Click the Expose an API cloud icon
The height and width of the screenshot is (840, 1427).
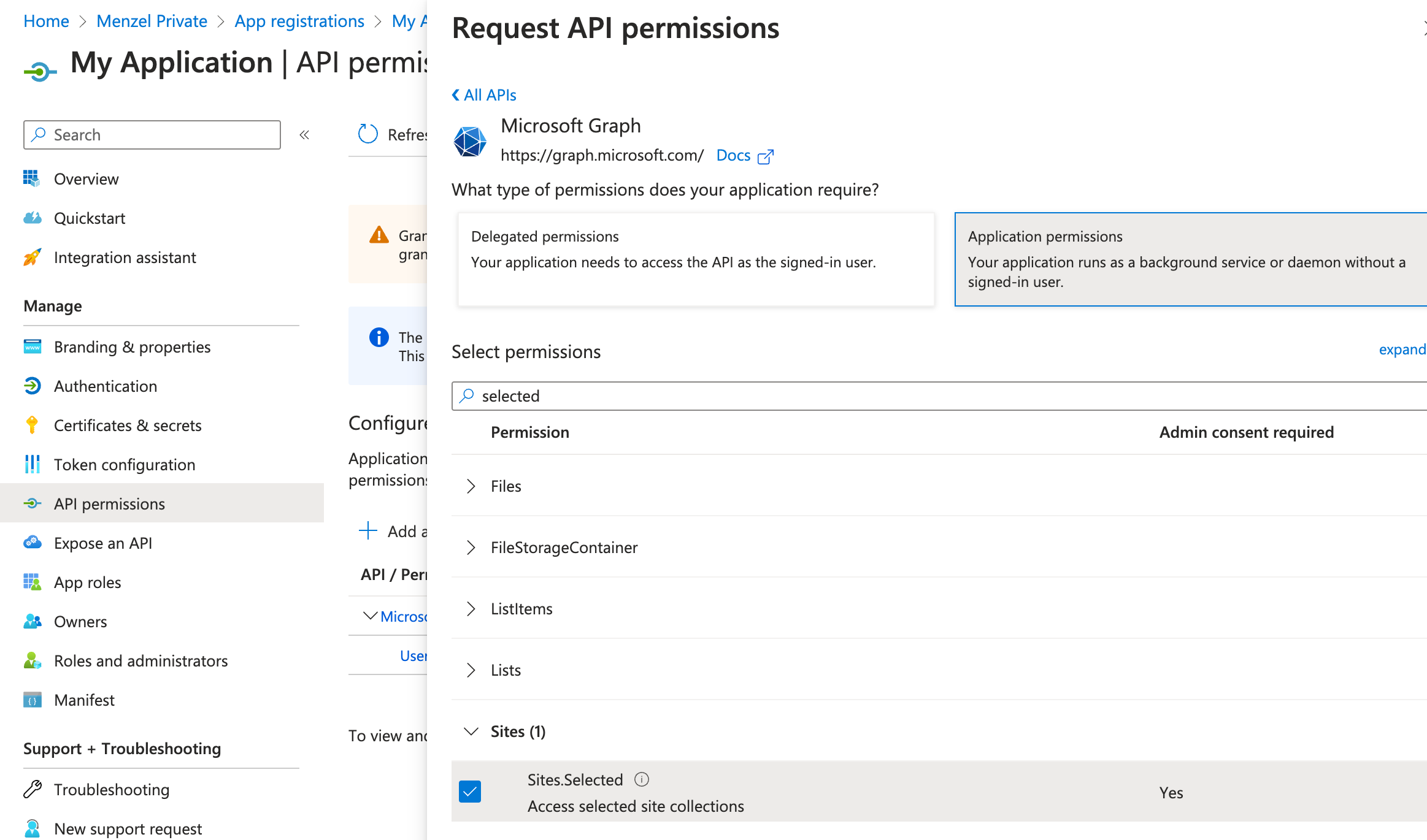[x=33, y=543]
